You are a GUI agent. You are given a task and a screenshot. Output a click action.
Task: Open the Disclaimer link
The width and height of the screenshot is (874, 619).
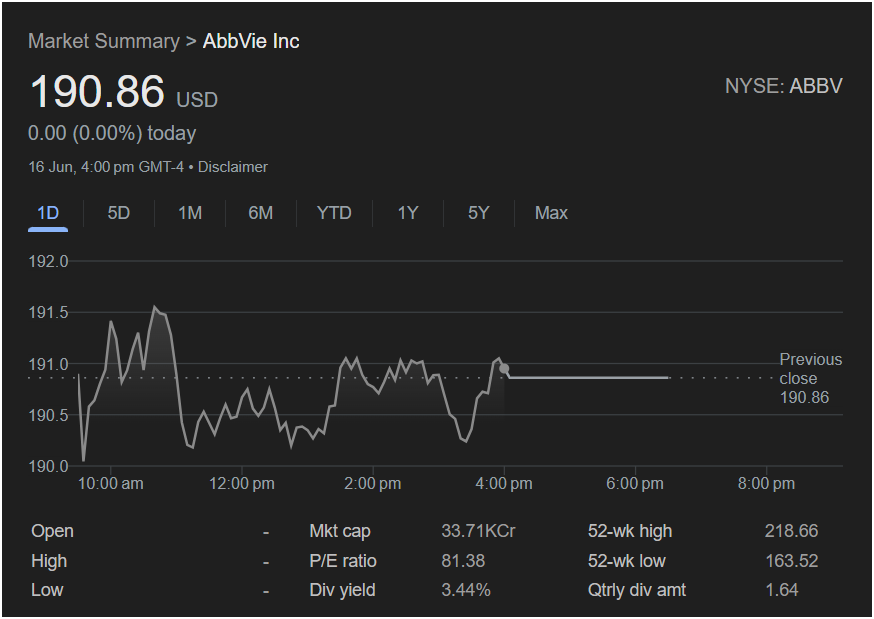pos(233,167)
